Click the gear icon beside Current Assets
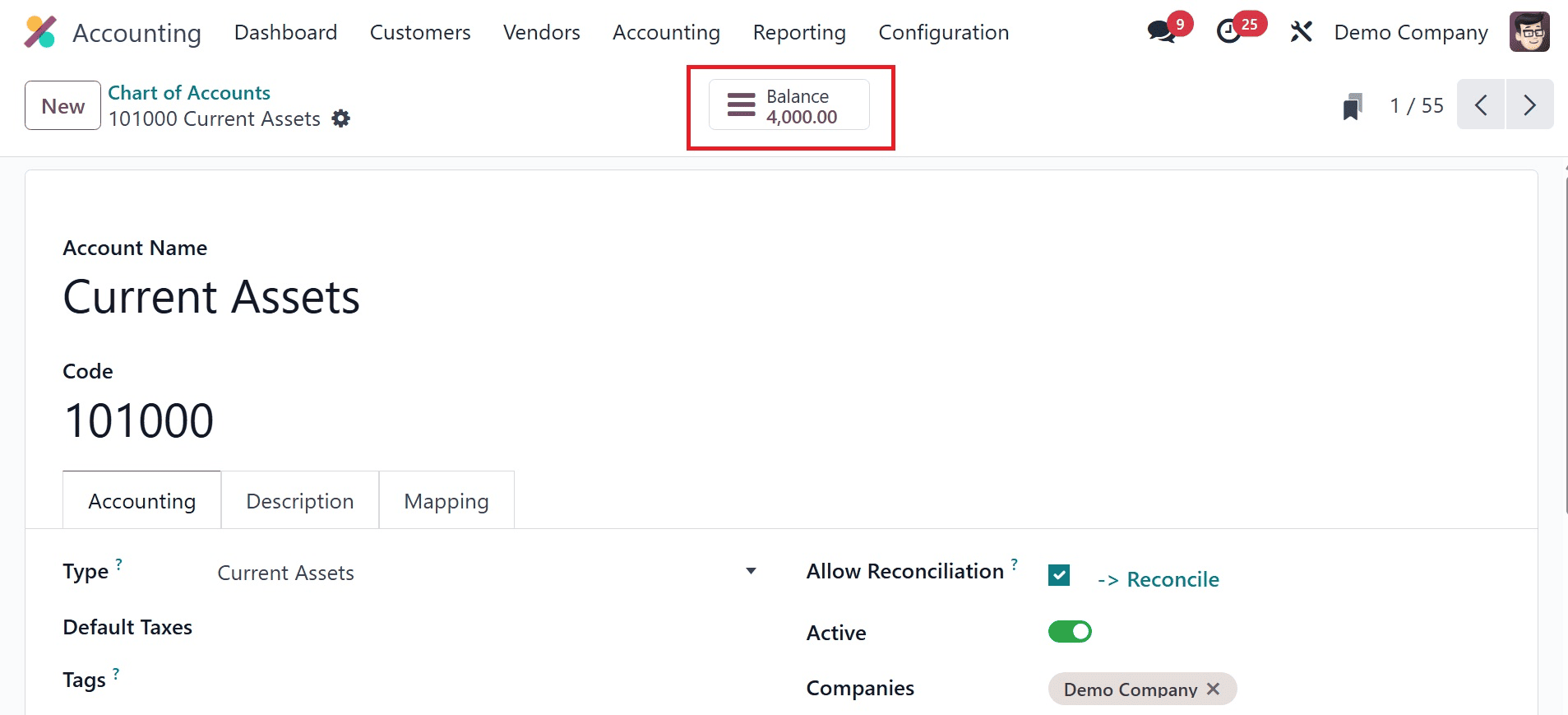This screenshot has height=715, width=1568. (340, 118)
